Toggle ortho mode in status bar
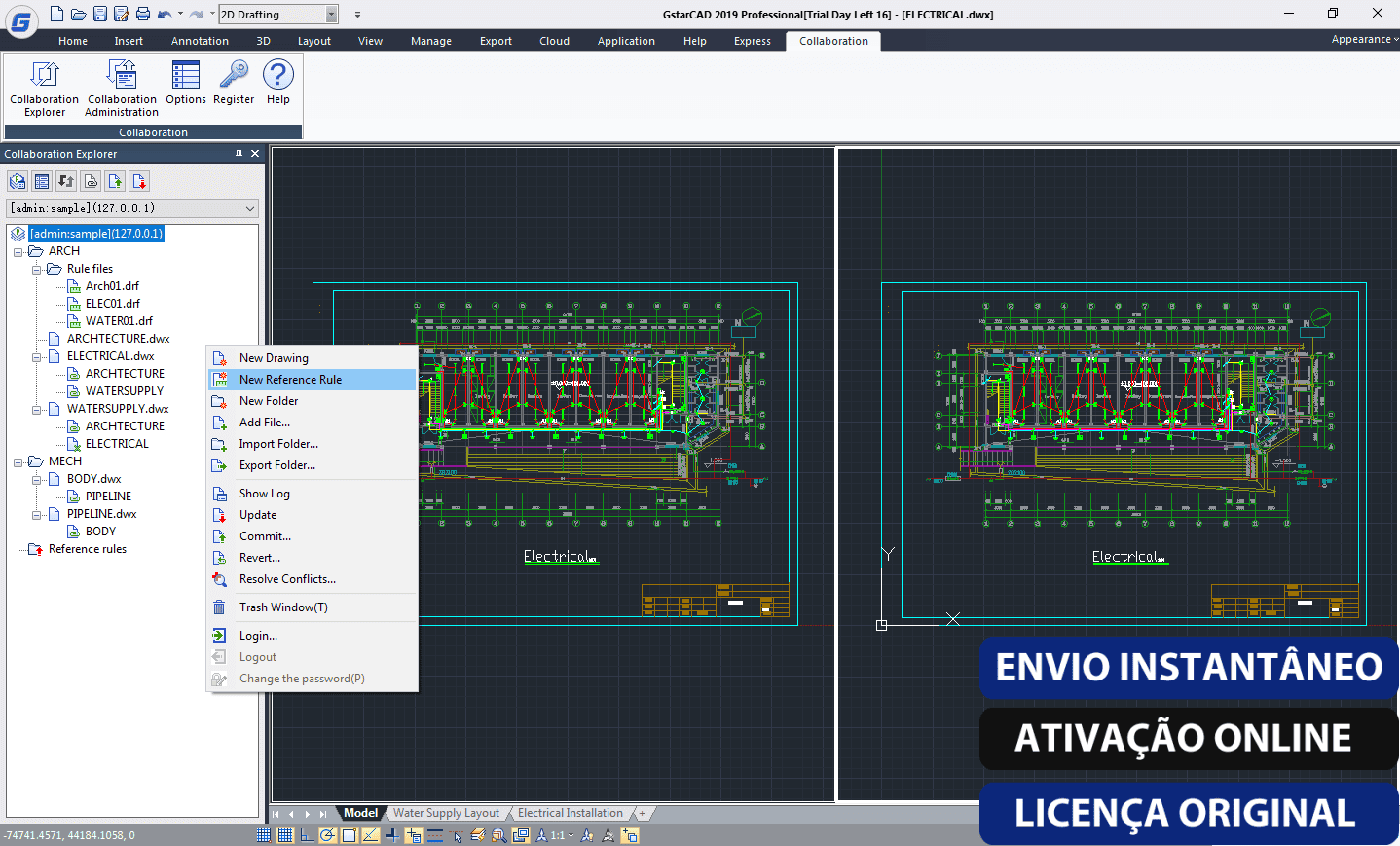Image resolution: width=1400 pixels, height=846 pixels. pyautogui.click(x=307, y=835)
